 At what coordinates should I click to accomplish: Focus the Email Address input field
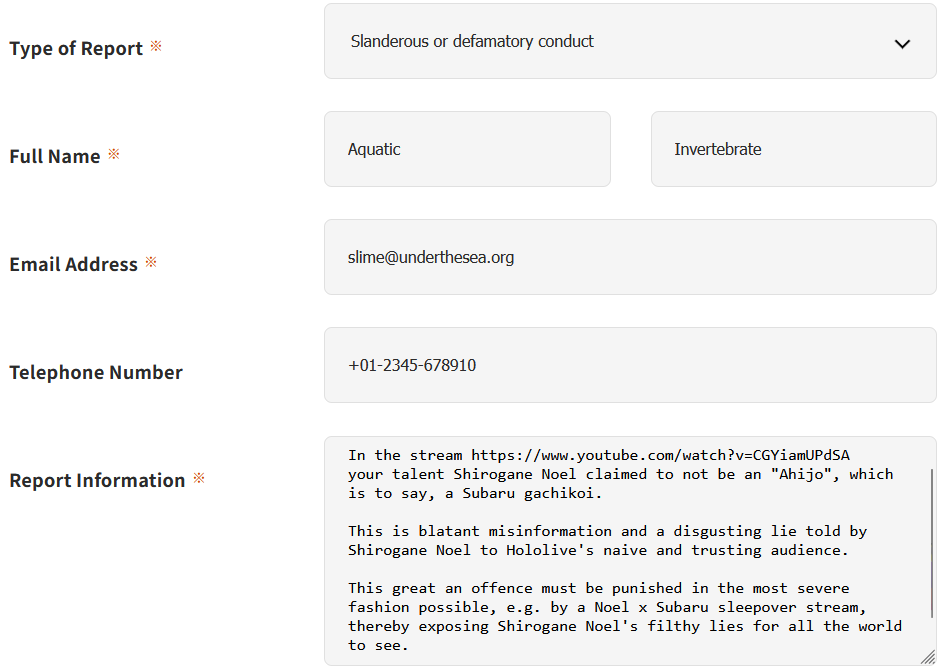coord(630,257)
